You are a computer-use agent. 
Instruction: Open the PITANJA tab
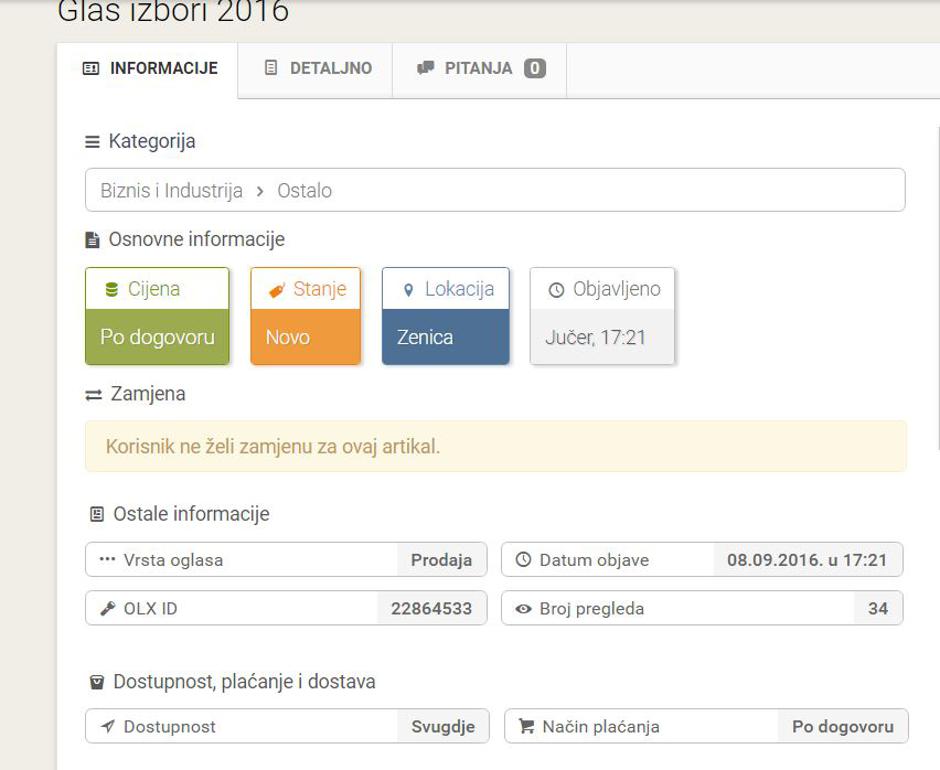tap(480, 69)
